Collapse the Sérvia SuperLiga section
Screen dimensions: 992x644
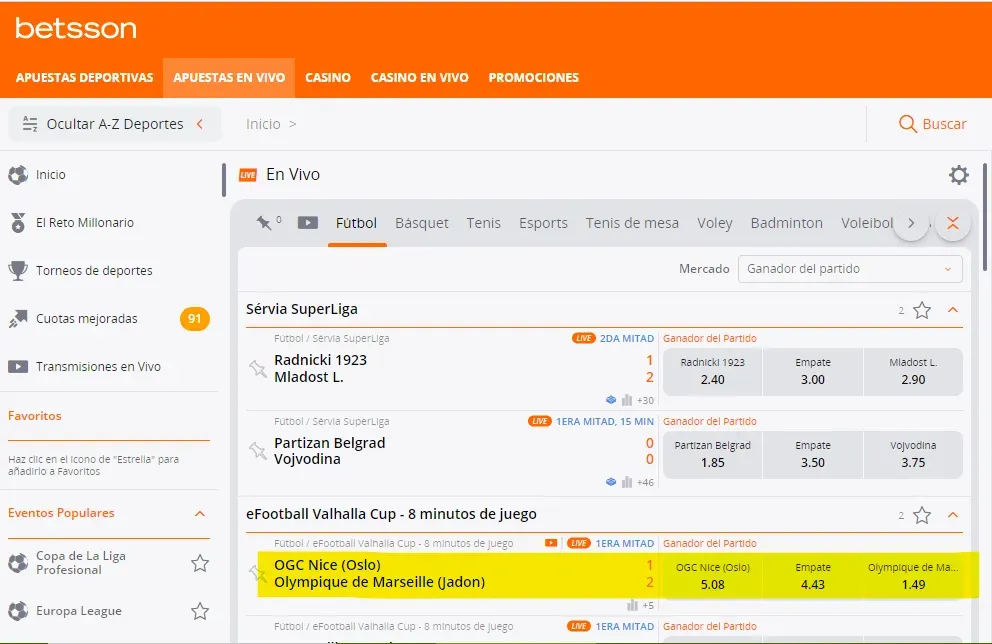pos(953,310)
